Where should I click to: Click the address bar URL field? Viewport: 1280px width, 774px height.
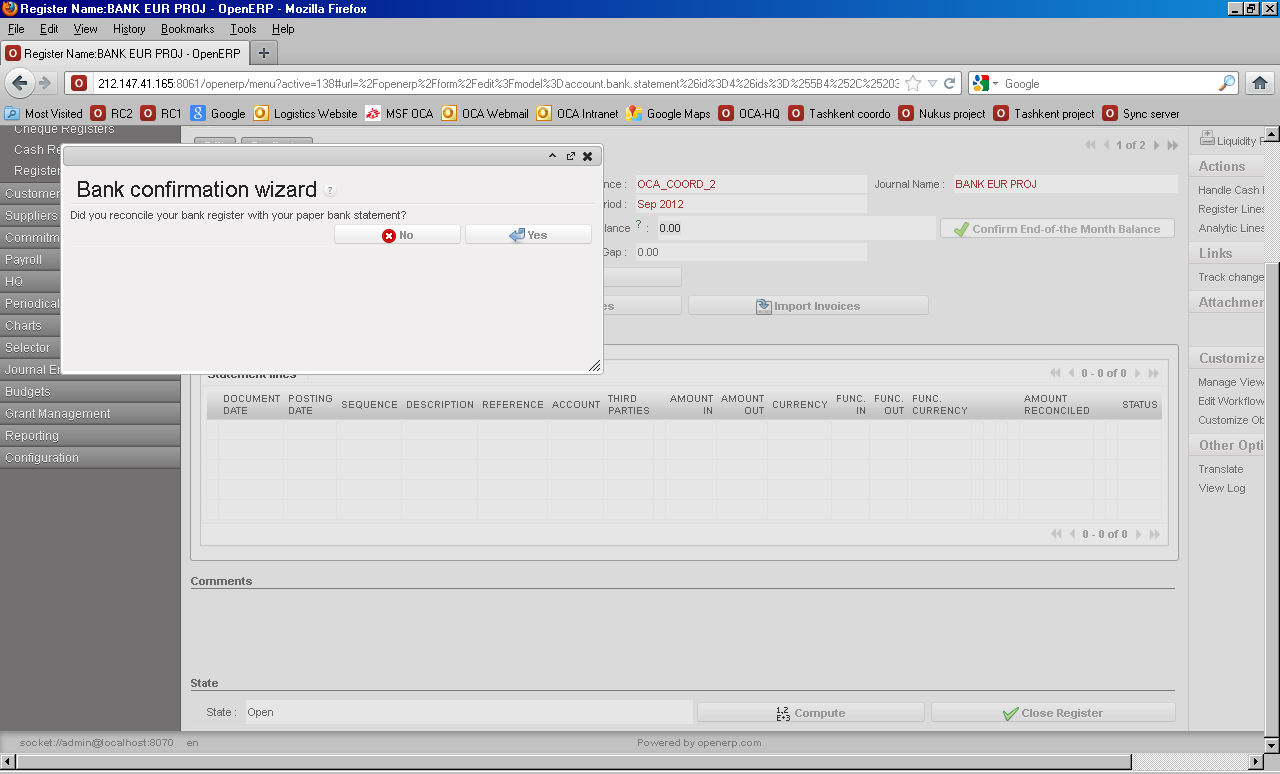point(498,84)
